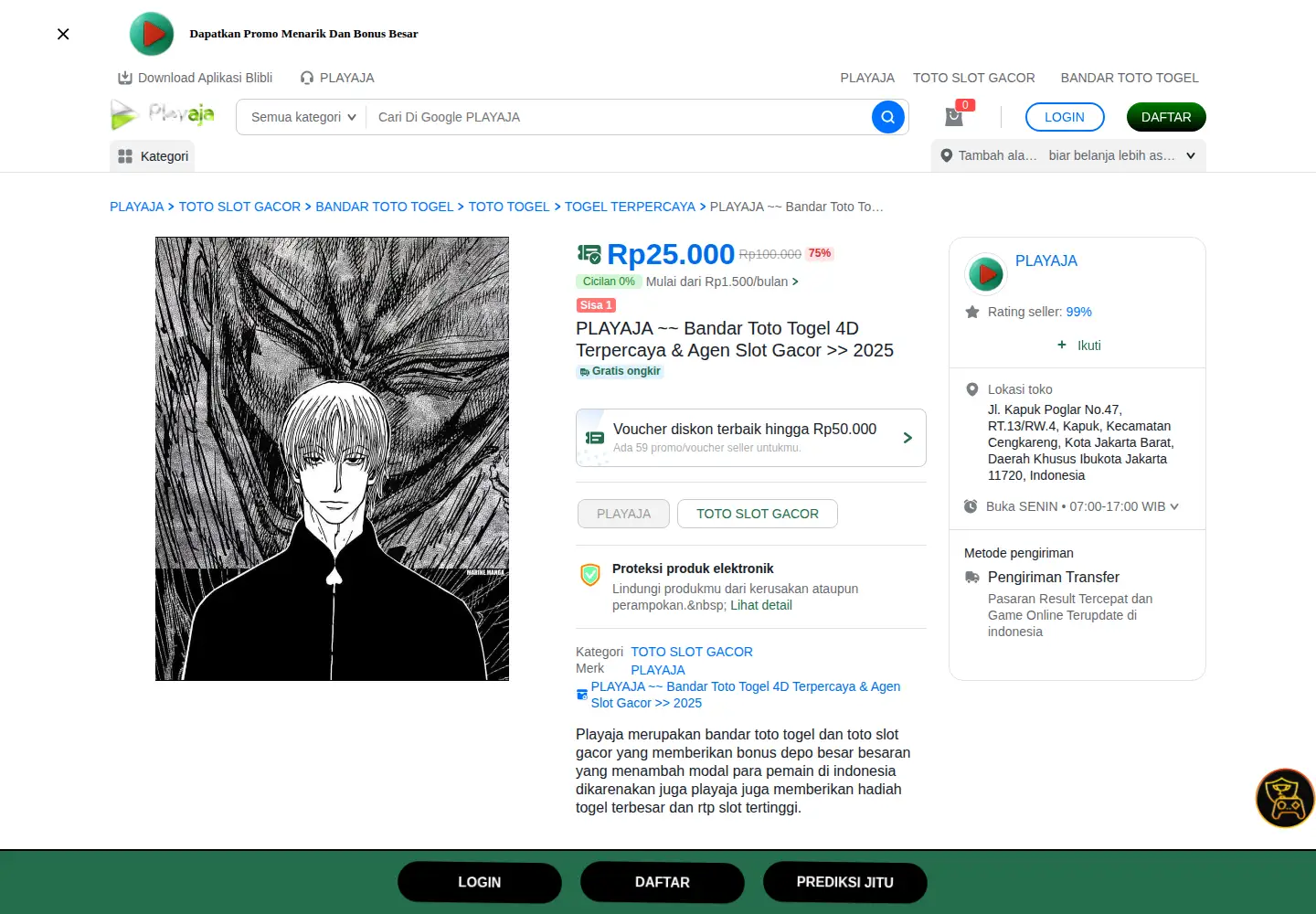
Task: Open TOTO SLOT GACOR Kategori link
Action: point(692,652)
